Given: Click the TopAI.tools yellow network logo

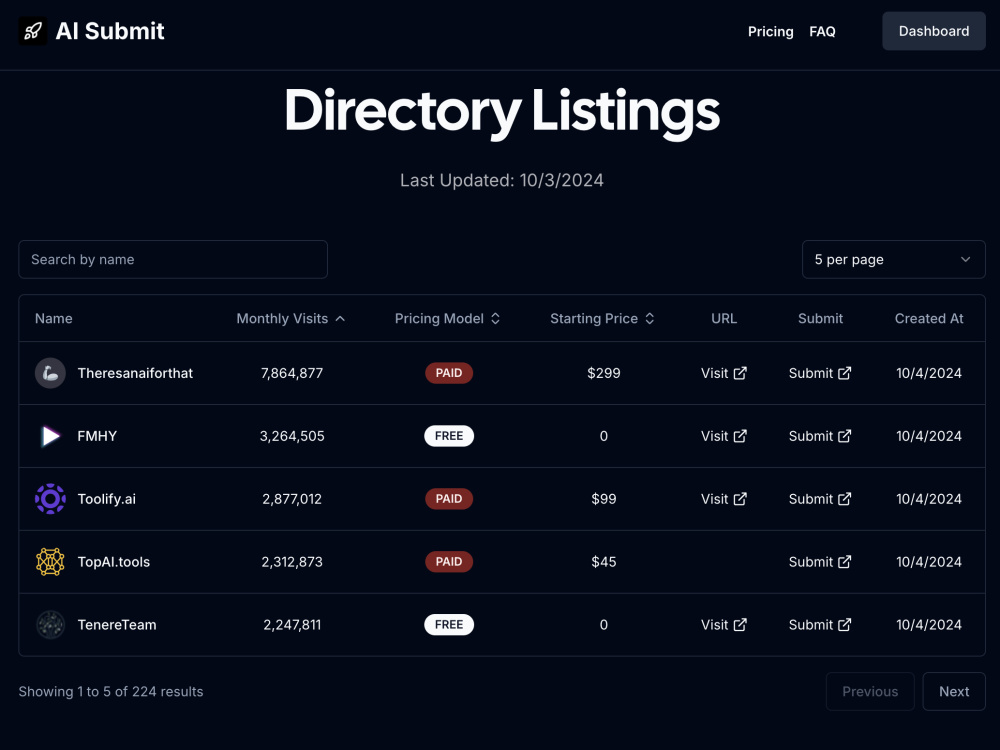Looking at the screenshot, I should pyautogui.click(x=50, y=562).
